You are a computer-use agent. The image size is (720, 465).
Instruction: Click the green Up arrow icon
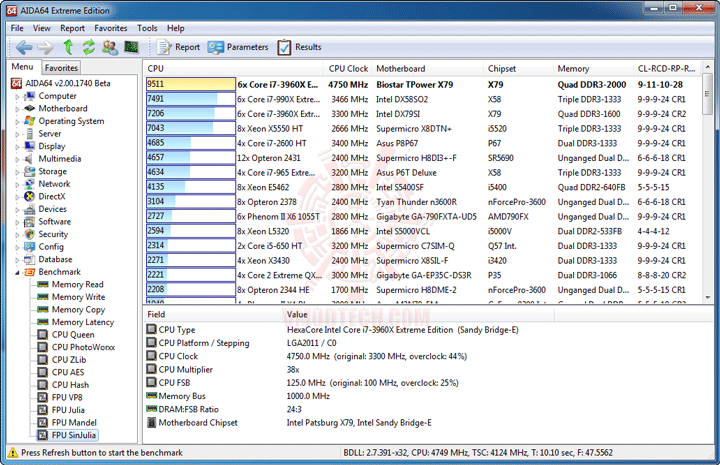[68, 47]
